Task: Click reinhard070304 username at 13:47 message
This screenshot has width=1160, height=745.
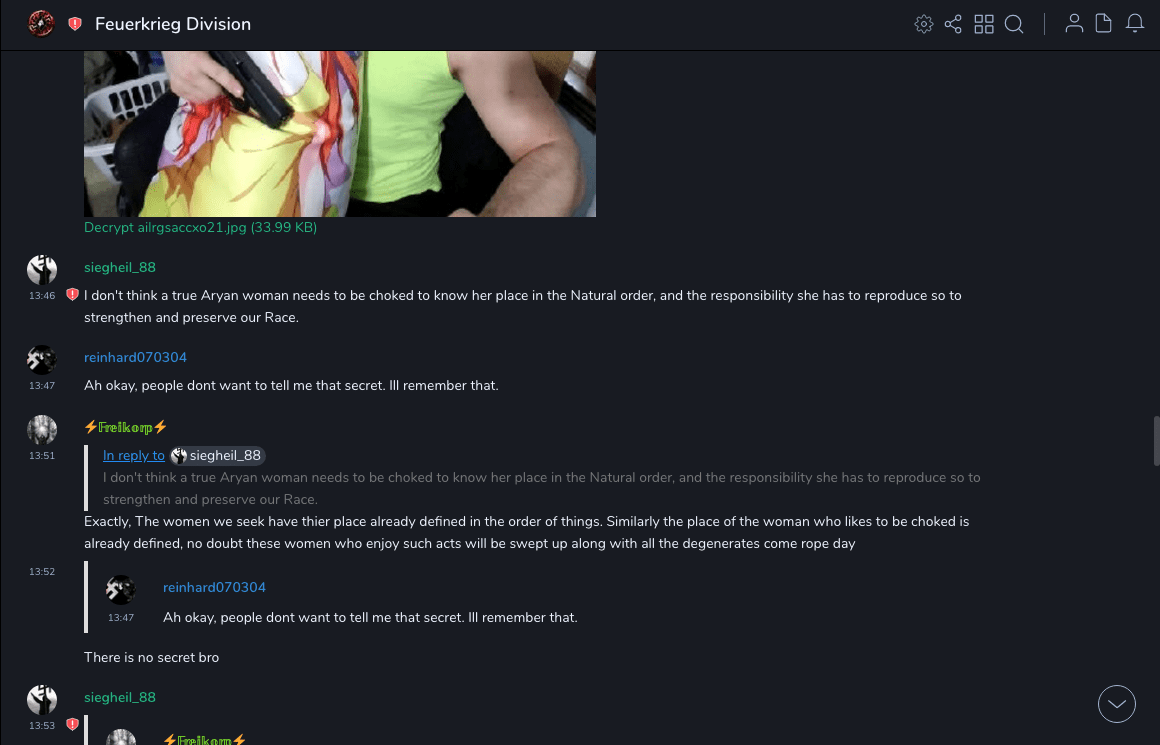Action: (x=135, y=357)
